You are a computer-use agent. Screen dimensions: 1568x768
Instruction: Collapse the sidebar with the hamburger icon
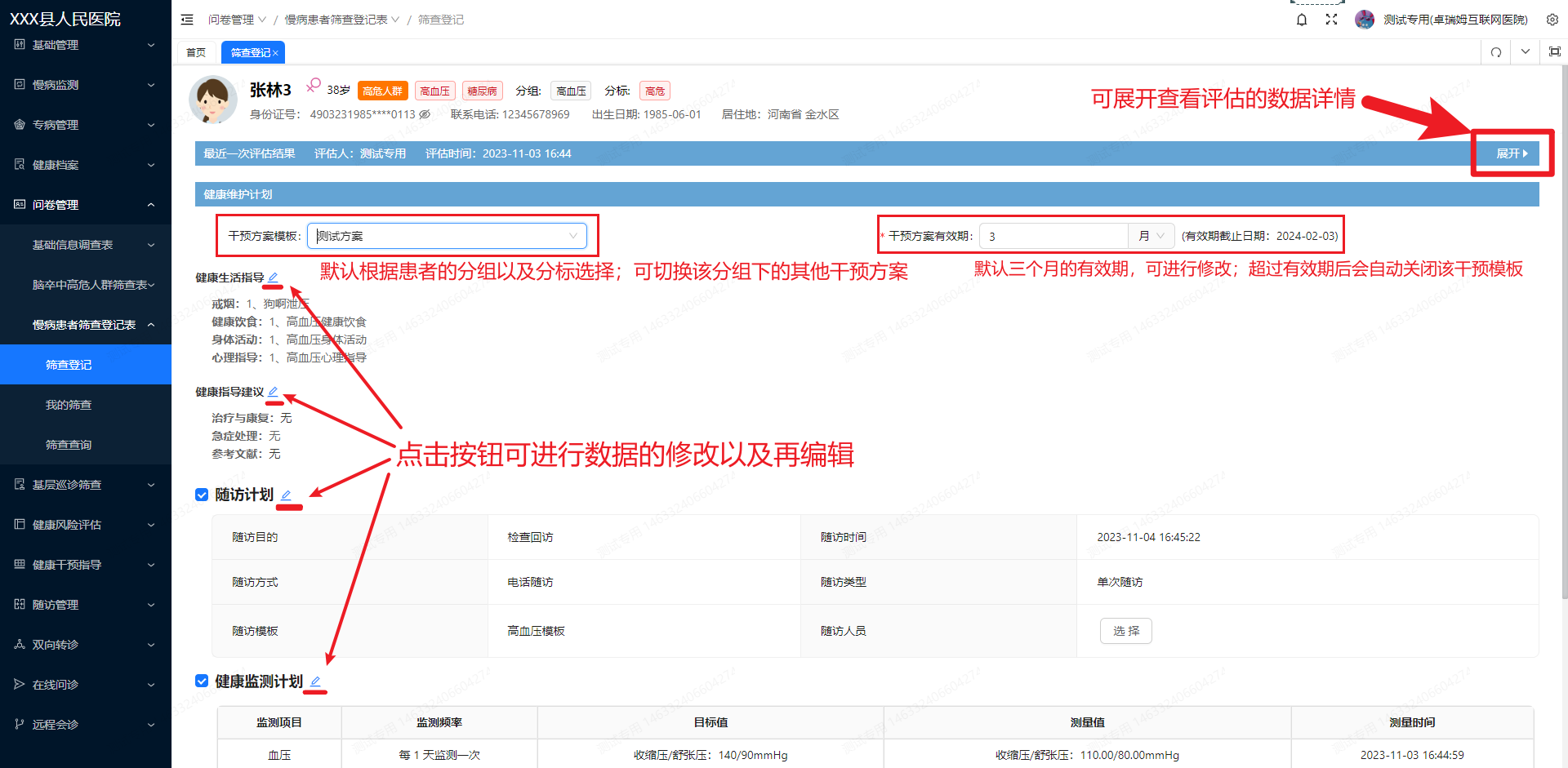[x=187, y=20]
